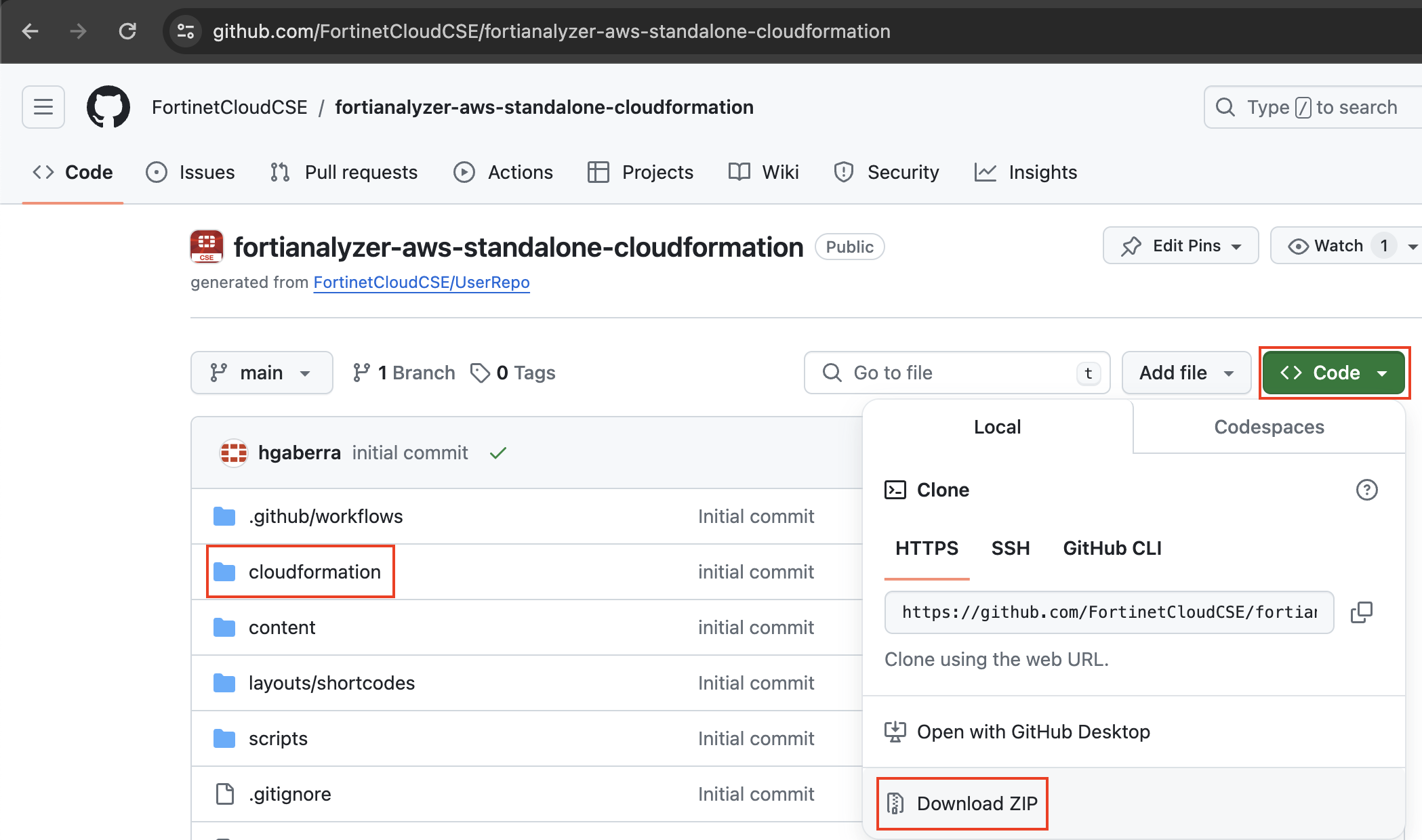Viewport: 1422px width, 840px height.
Task: Click the Clone help question-mark icon
Action: pyautogui.click(x=1366, y=490)
